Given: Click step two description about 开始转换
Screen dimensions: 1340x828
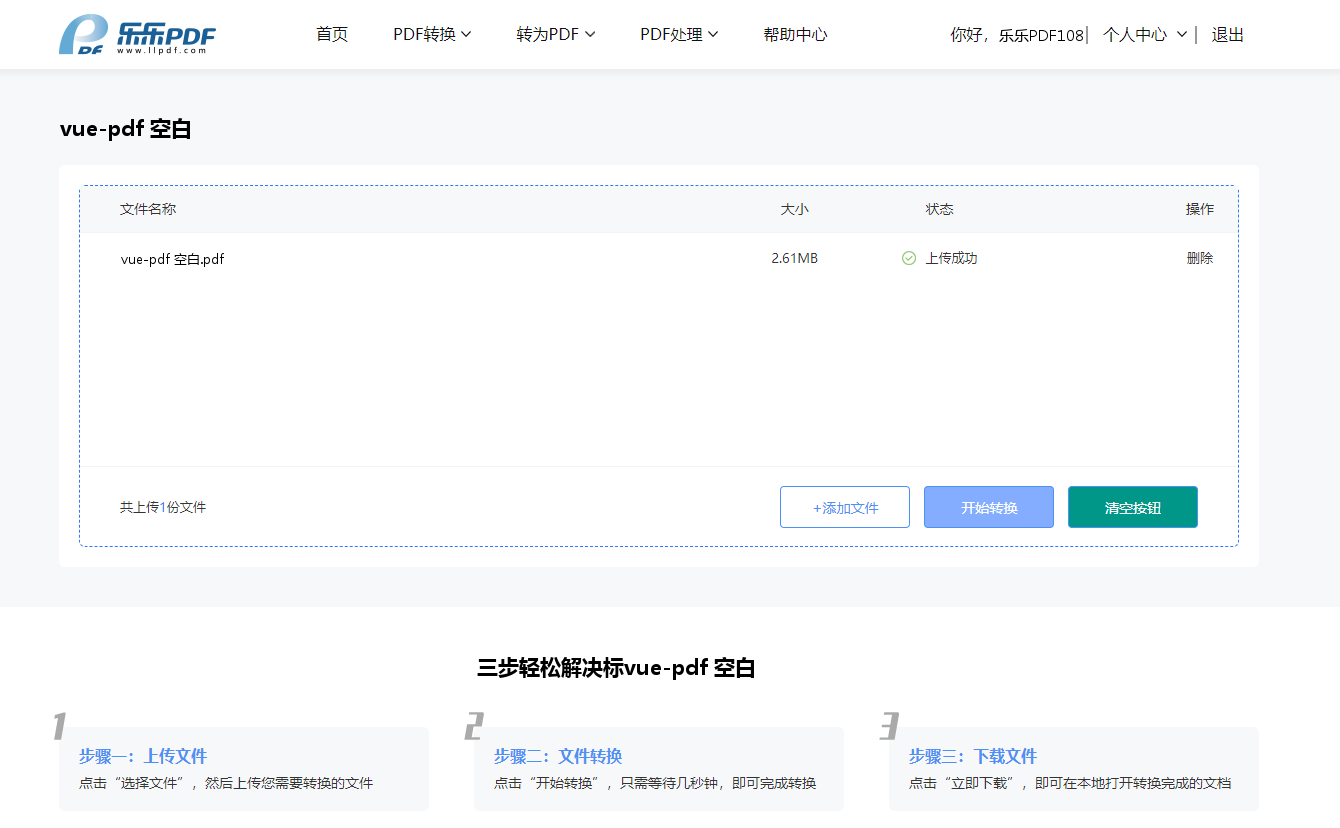Looking at the screenshot, I should [655, 783].
